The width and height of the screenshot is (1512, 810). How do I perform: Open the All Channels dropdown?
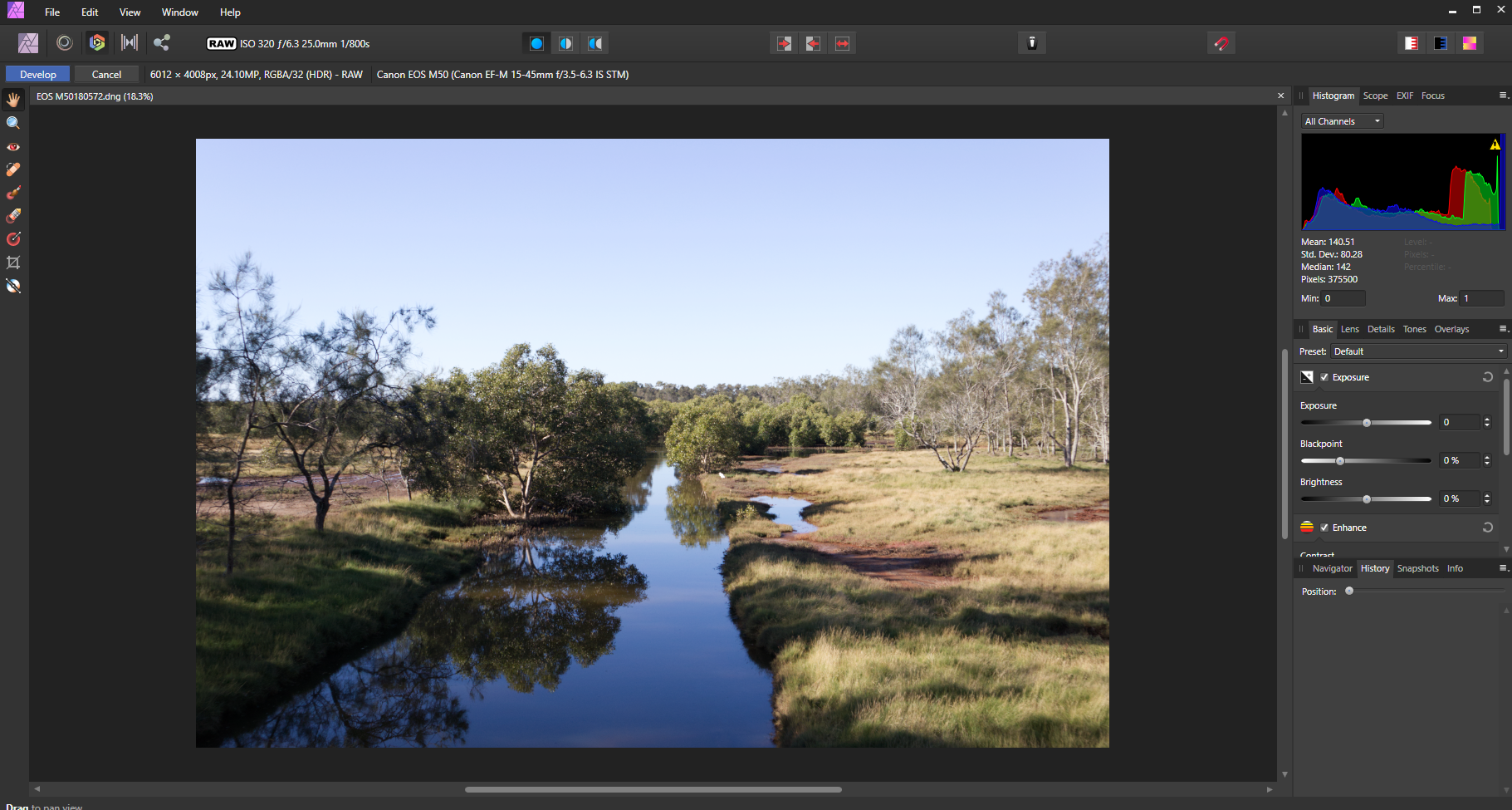(1343, 121)
